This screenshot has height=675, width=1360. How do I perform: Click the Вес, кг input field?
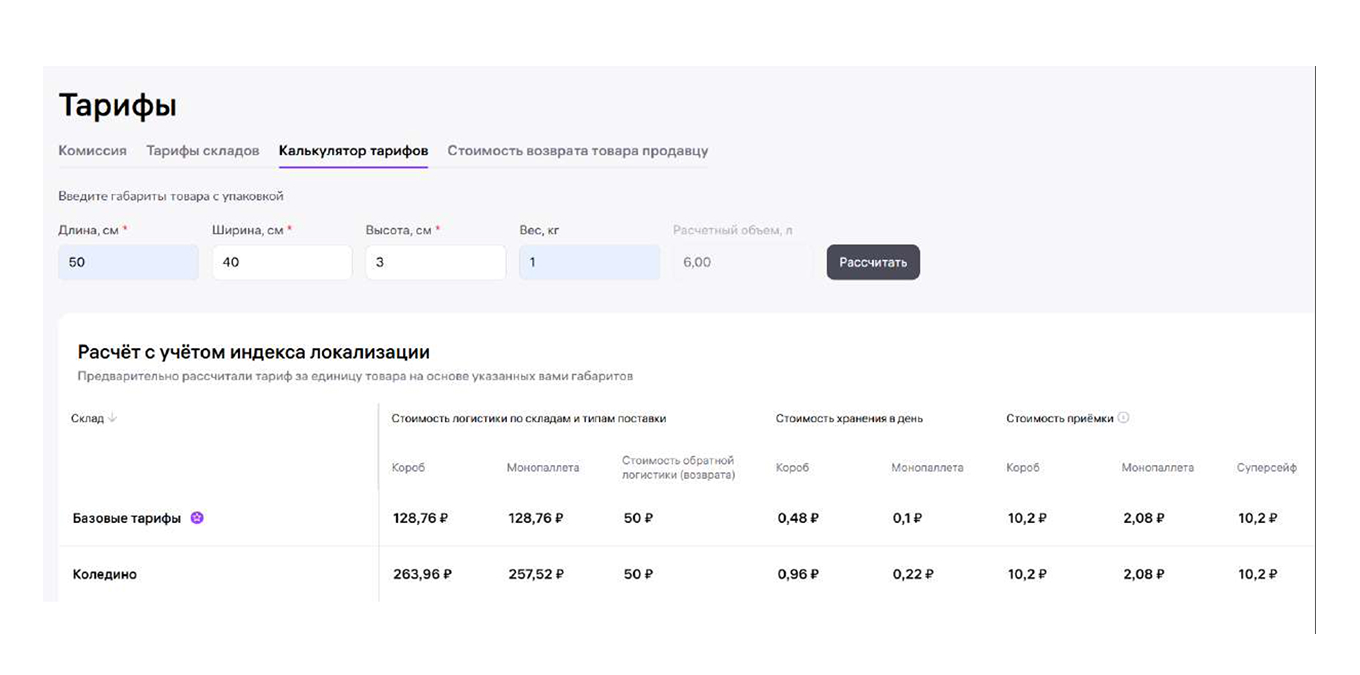click(590, 262)
